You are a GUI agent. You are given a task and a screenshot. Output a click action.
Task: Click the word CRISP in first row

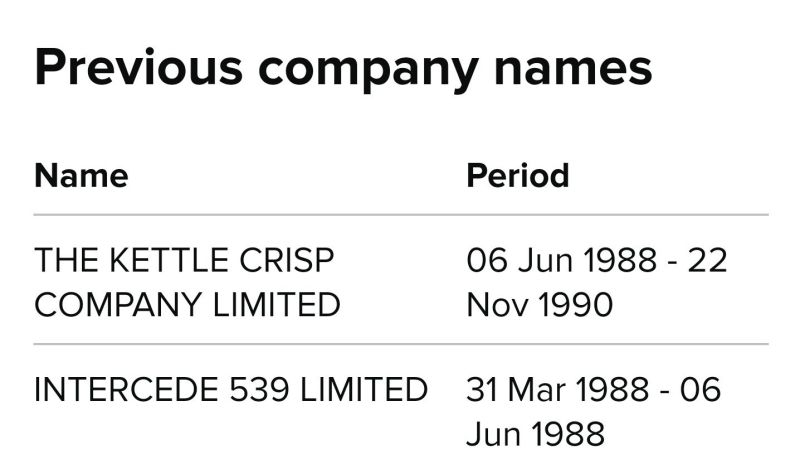287,260
